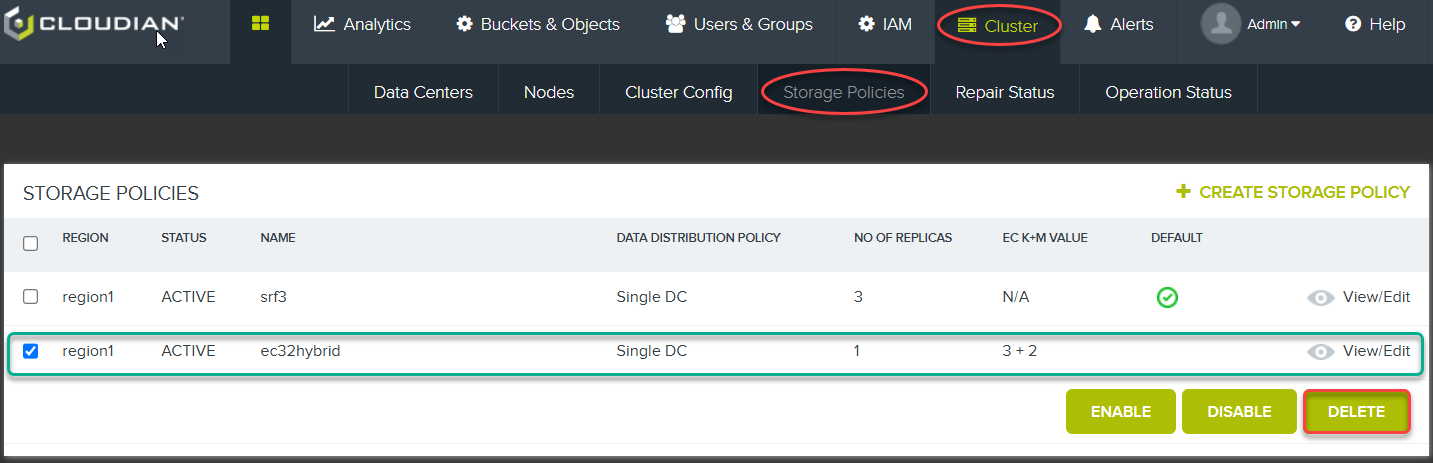Image resolution: width=1433 pixels, height=463 pixels.
Task: Toggle the select-all policies checkbox
Action: click(31, 243)
